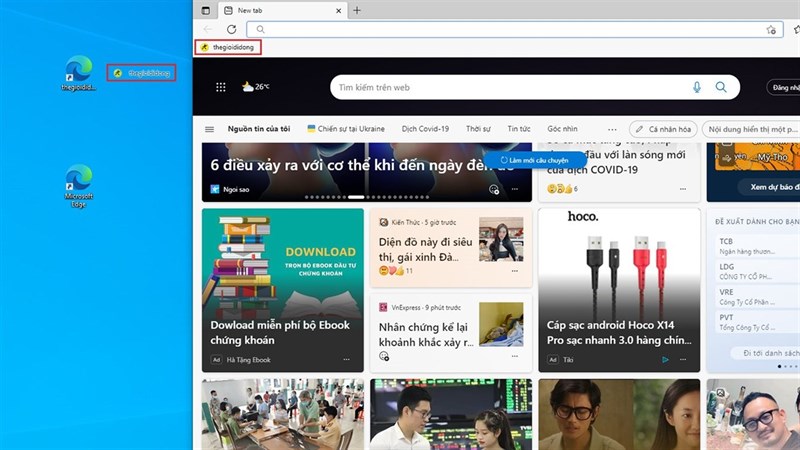Viewport: 800px width, 450px height.
Task: Reload the page with refresh icon
Action: [232, 30]
